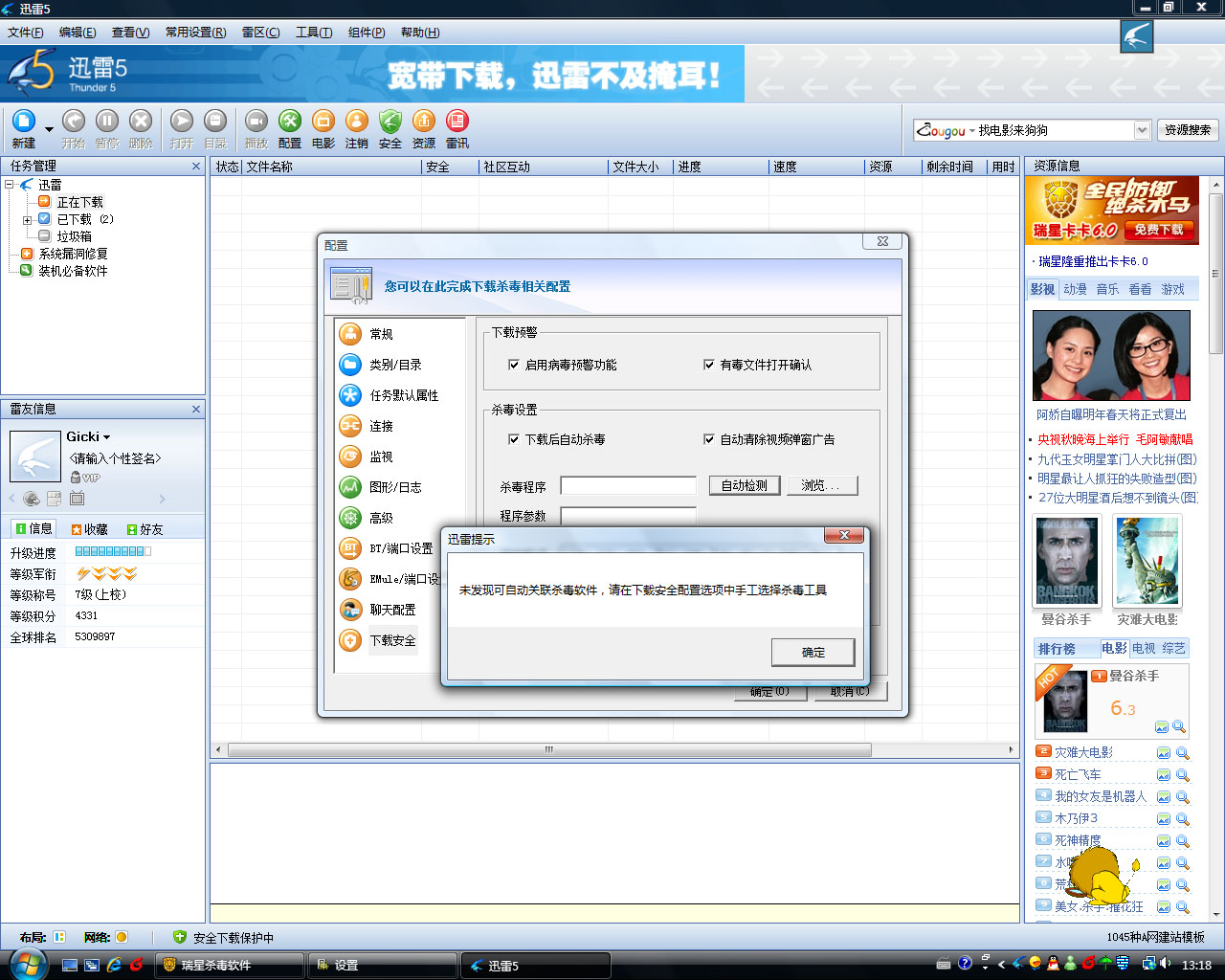Click the 曼谷杀手 movie poster thumbnail
Screen dimensions: 1225x980
[1066, 561]
